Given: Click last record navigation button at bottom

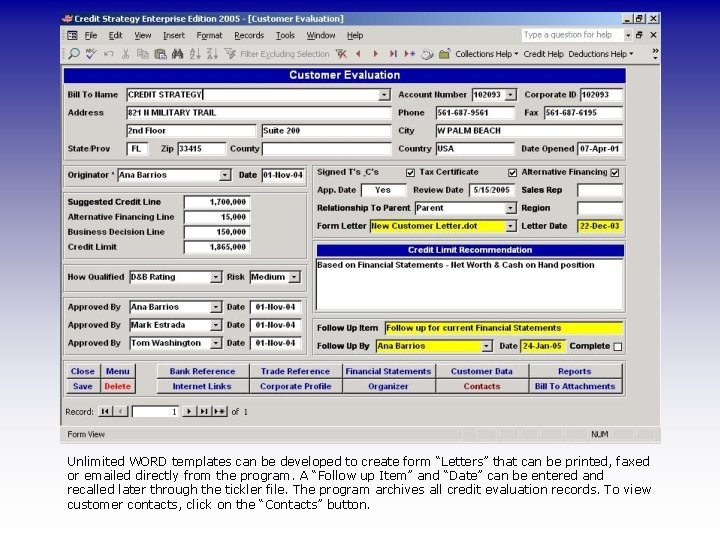Looking at the screenshot, I should point(203,411).
